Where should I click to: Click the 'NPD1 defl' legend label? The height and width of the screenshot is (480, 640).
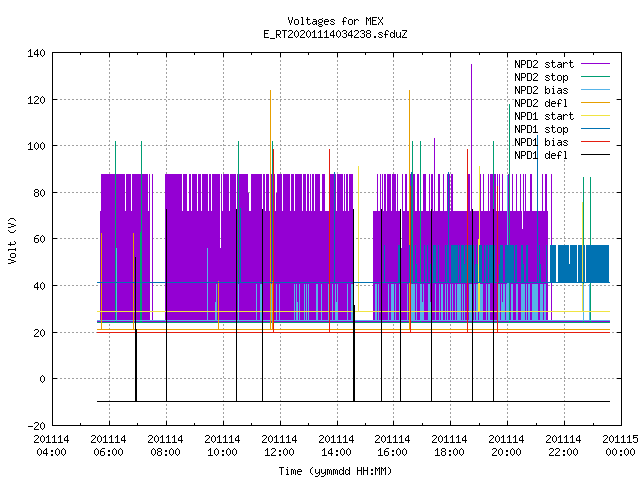[x=541, y=155]
